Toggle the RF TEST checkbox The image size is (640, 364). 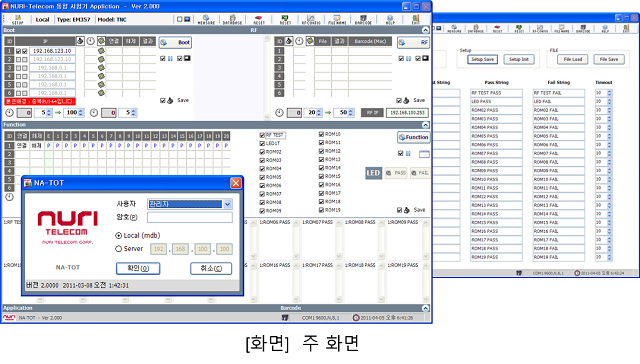262,135
